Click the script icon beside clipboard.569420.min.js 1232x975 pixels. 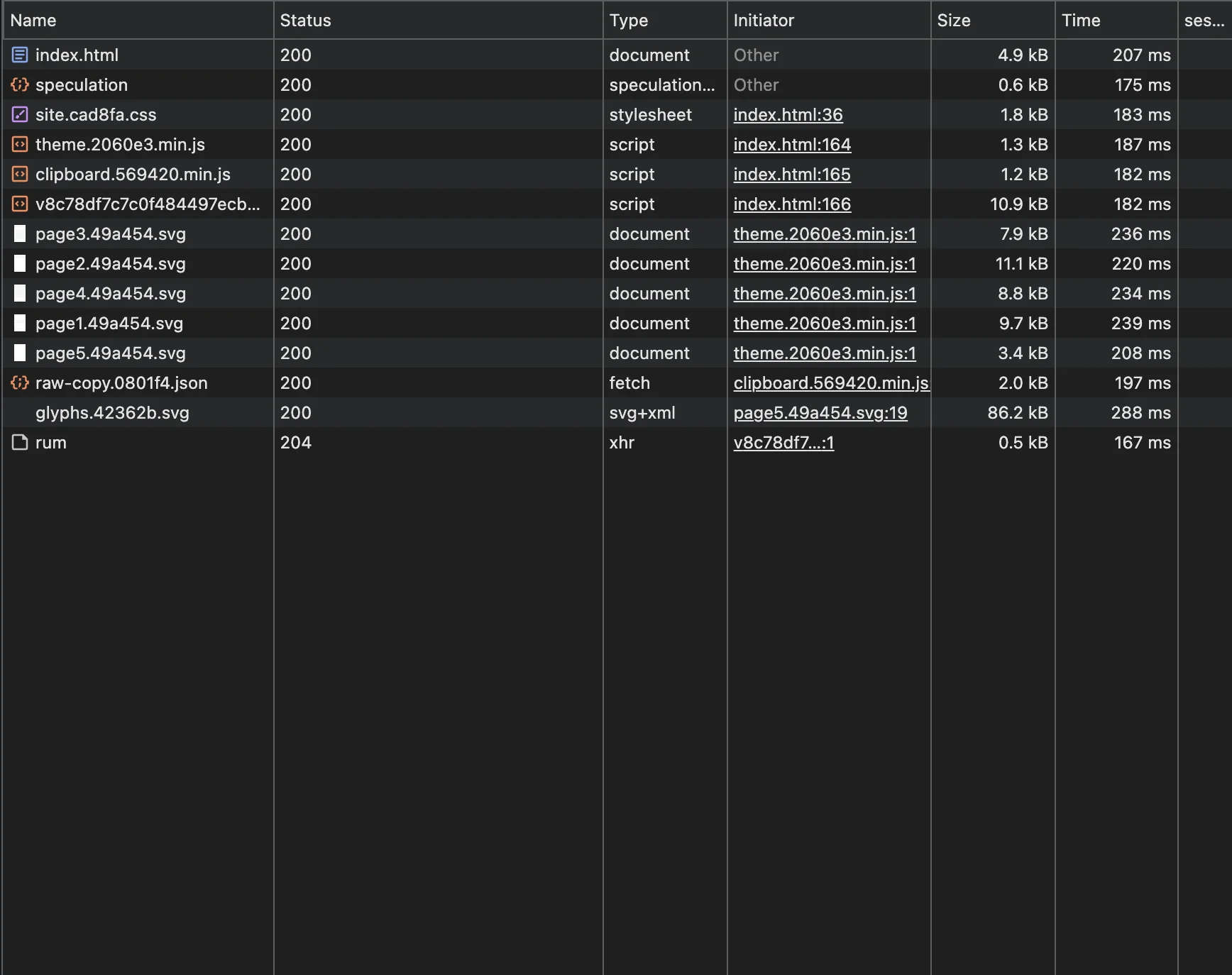[x=20, y=174]
